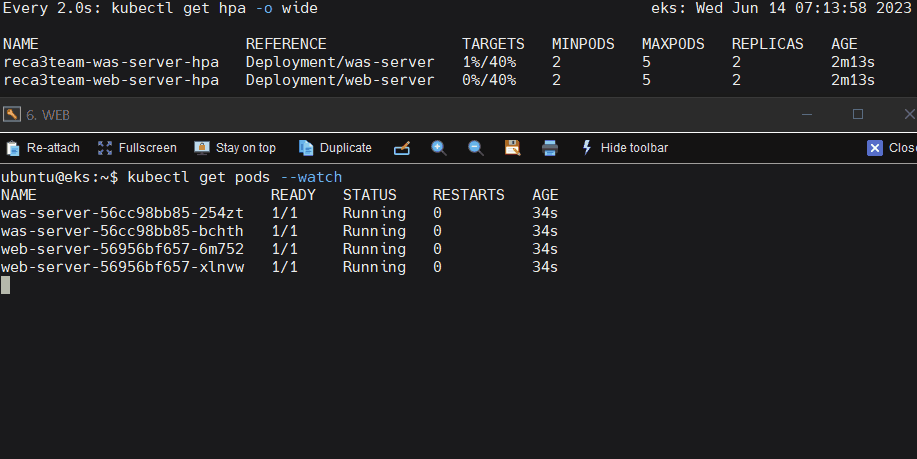Image resolution: width=917 pixels, height=459 pixels.
Task: Save terminal output with the floppy icon
Action: (512, 148)
